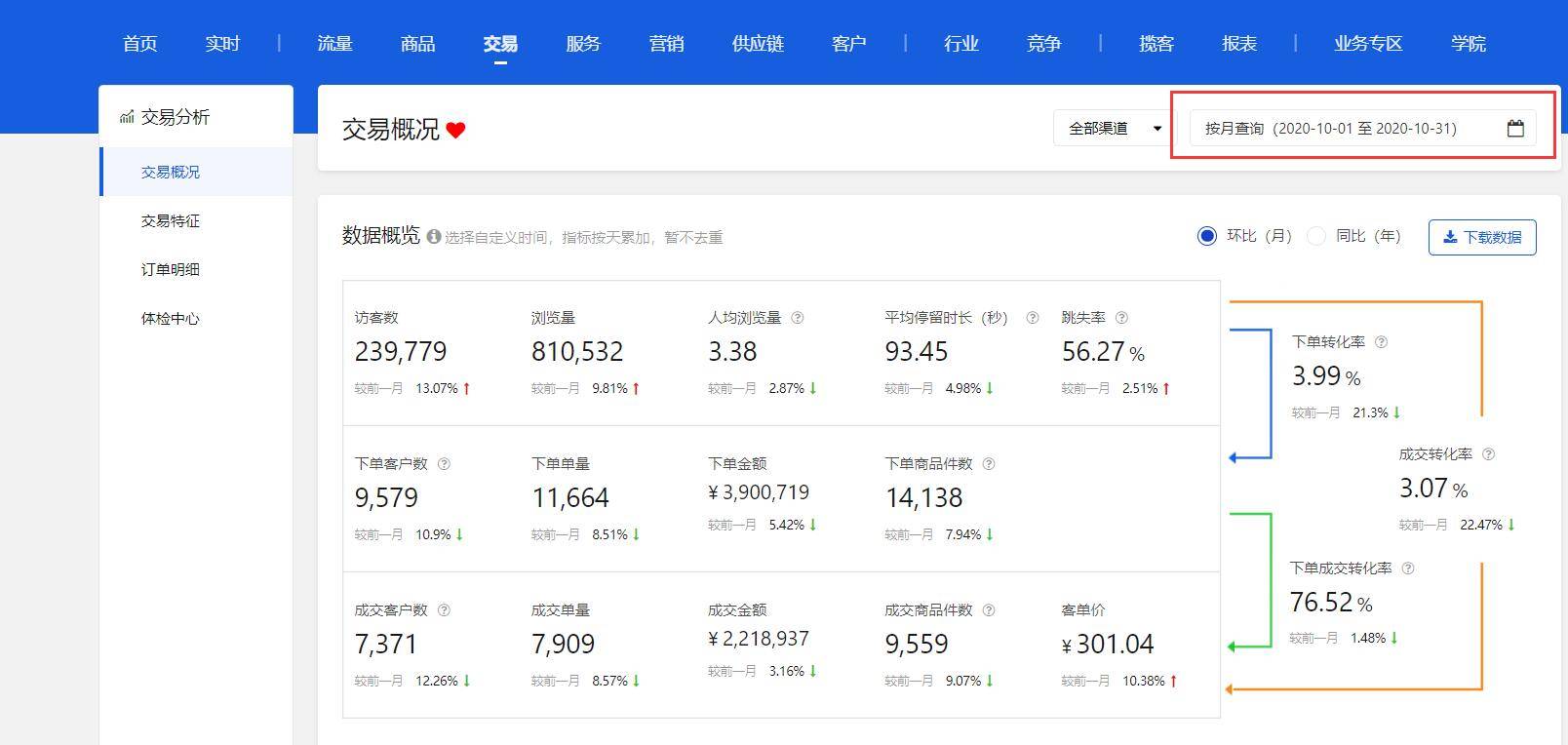Viewport: 1568px width, 745px height.
Task: Click help icon next to 人均浏览量
Action: [797, 318]
